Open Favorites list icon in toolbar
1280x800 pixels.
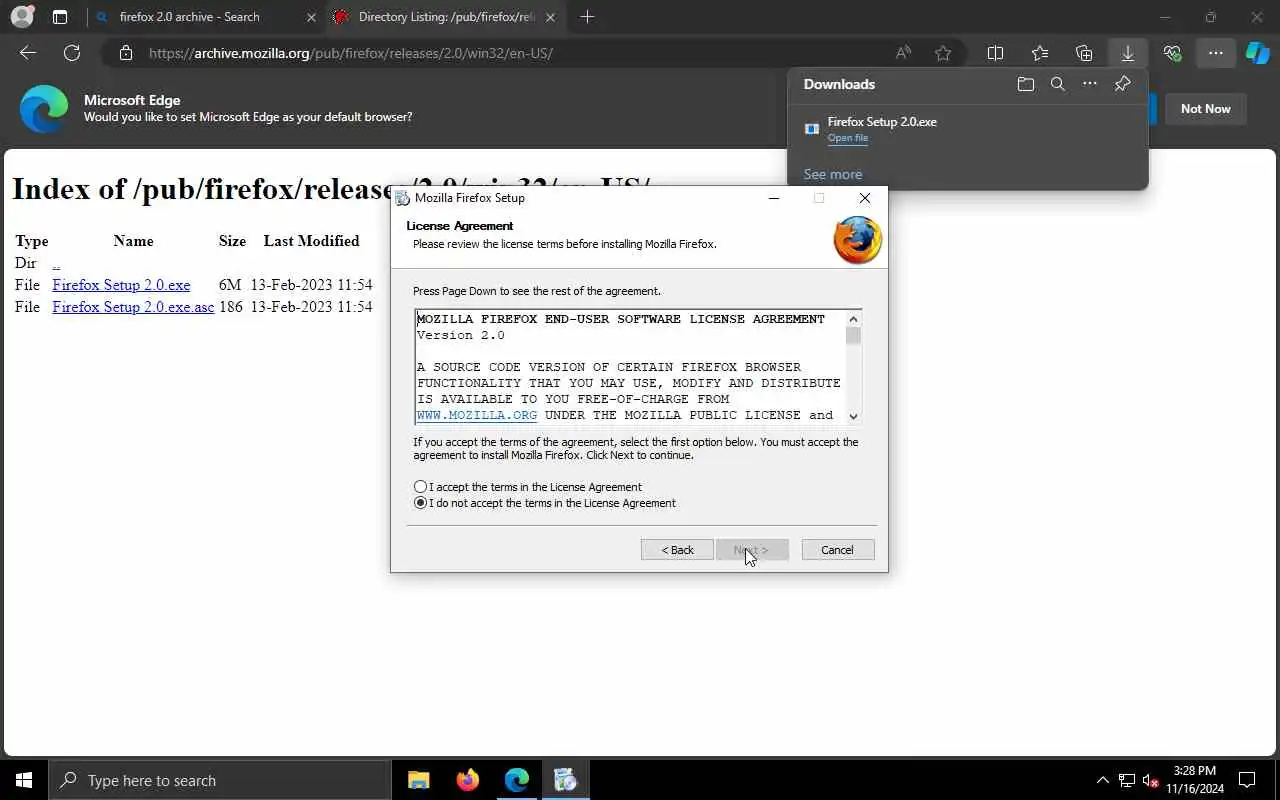coord(1040,53)
